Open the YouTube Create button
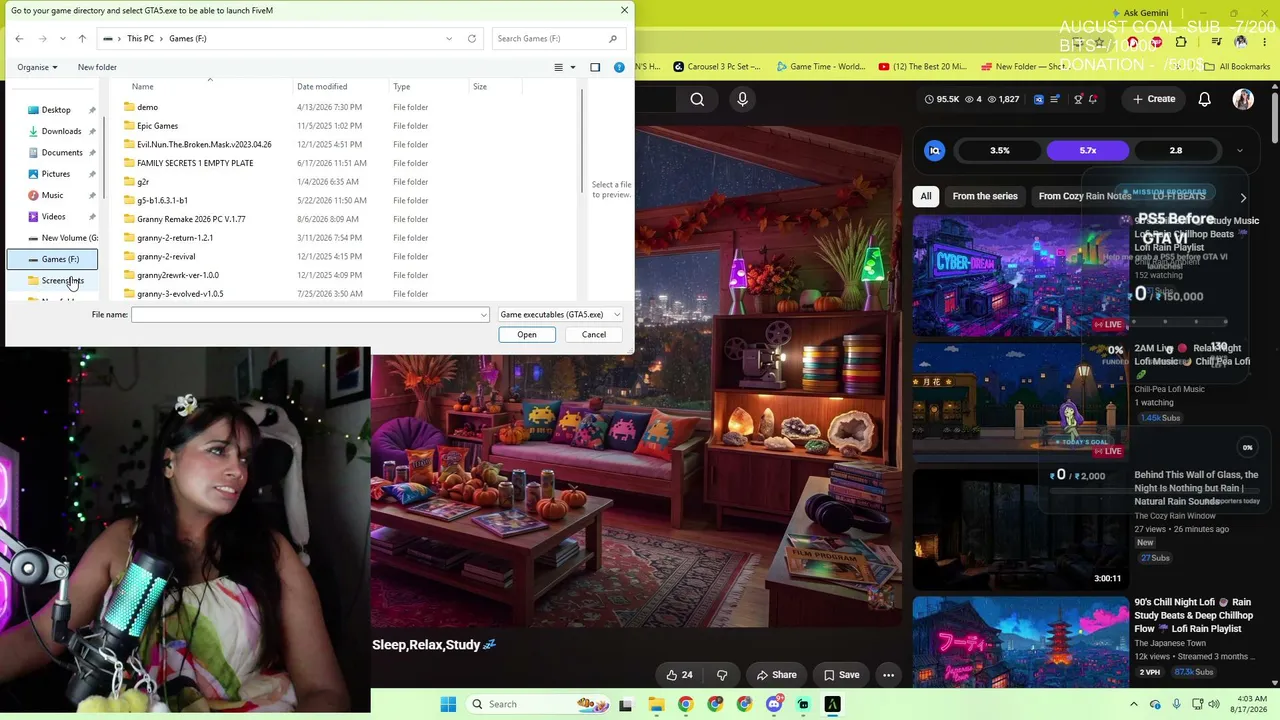This screenshot has width=1280, height=720. pyautogui.click(x=1154, y=99)
